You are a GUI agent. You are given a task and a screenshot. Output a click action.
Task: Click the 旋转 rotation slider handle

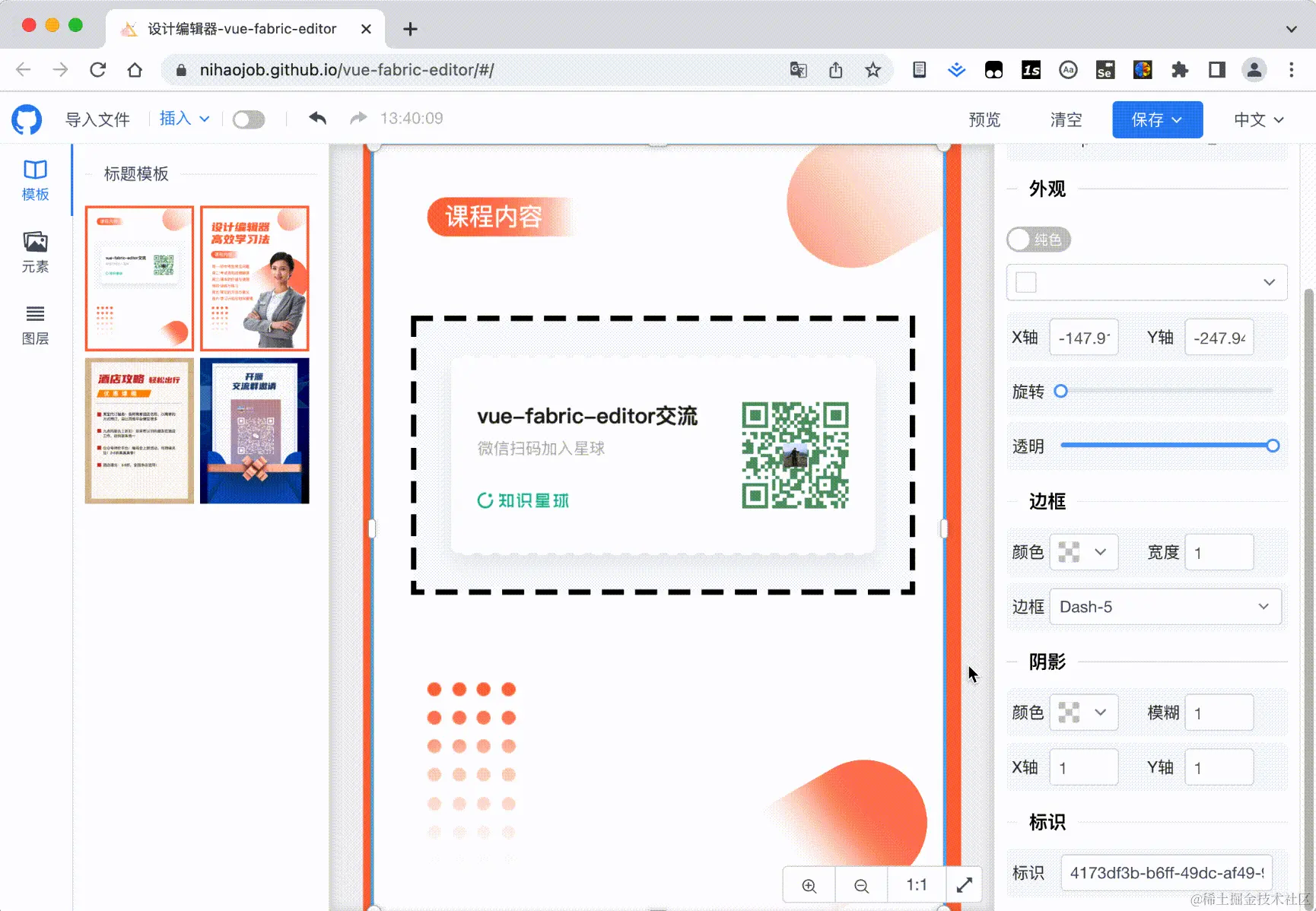[1060, 391]
